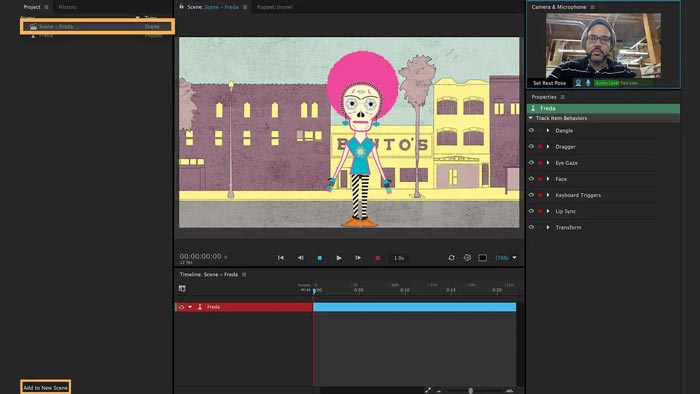The image size is (700, 394).
Task: Toggle visibility of Eye Gaze behavior
Action: 531,162
